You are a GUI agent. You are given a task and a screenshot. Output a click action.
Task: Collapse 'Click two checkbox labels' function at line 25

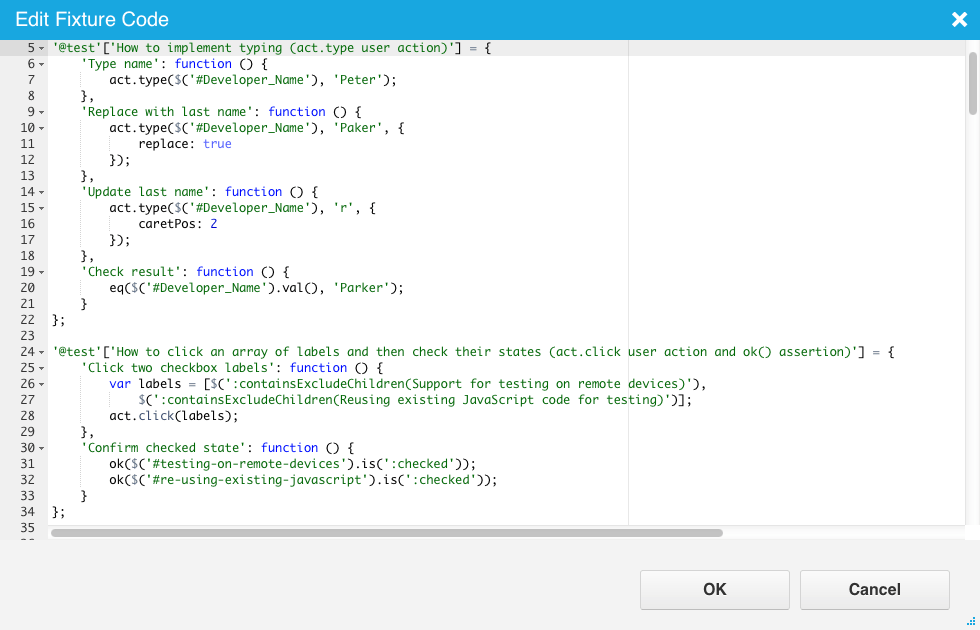[x=41, y=368]
